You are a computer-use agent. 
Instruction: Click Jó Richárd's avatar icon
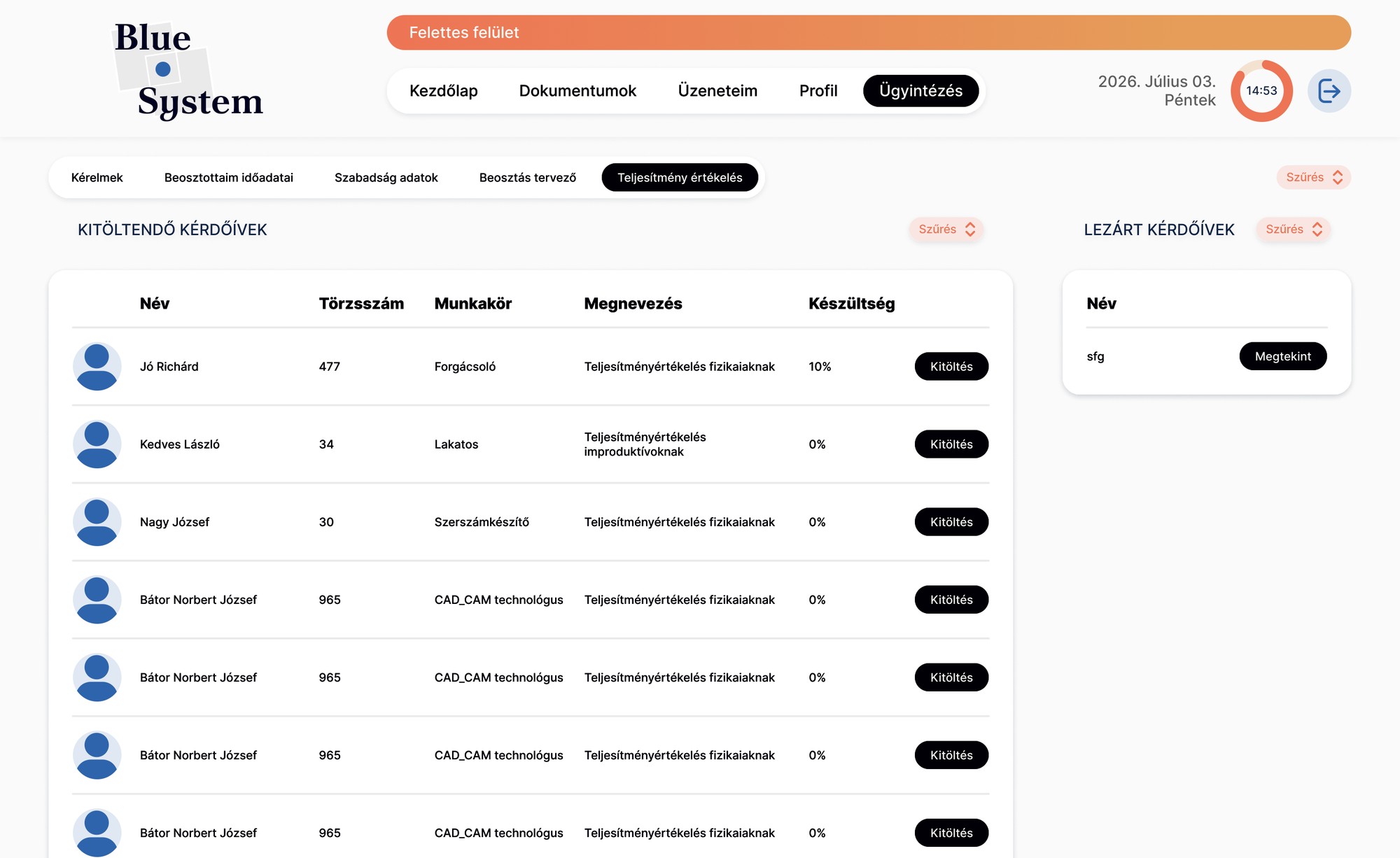(97, 366)
